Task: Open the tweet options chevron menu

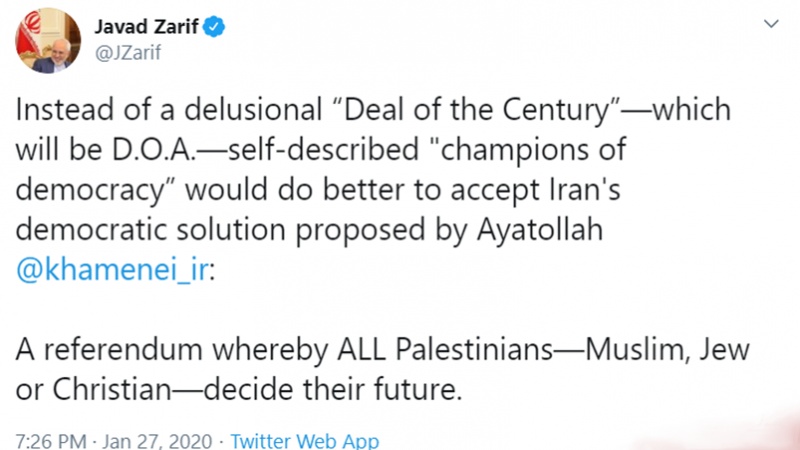Action: [770, 24]
